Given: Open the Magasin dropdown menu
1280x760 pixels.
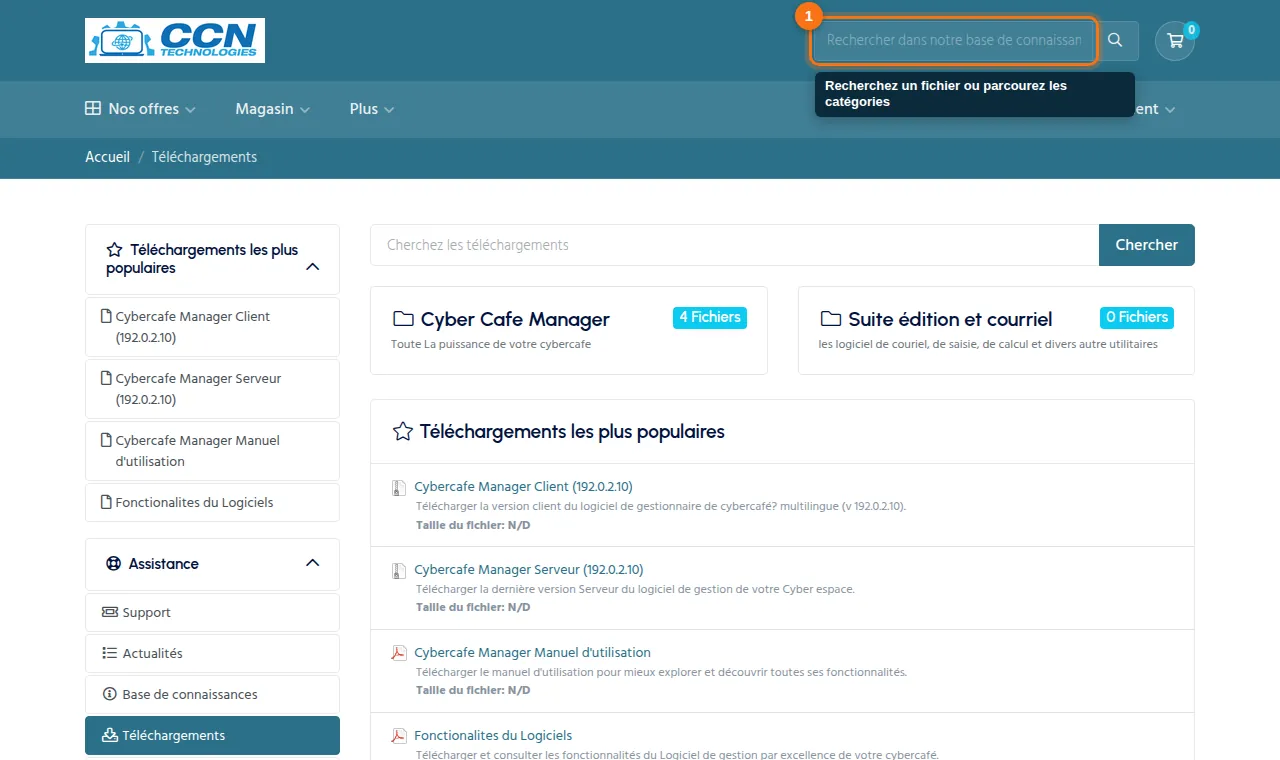Looking at the screenshot, I should (x=273, y=109).
